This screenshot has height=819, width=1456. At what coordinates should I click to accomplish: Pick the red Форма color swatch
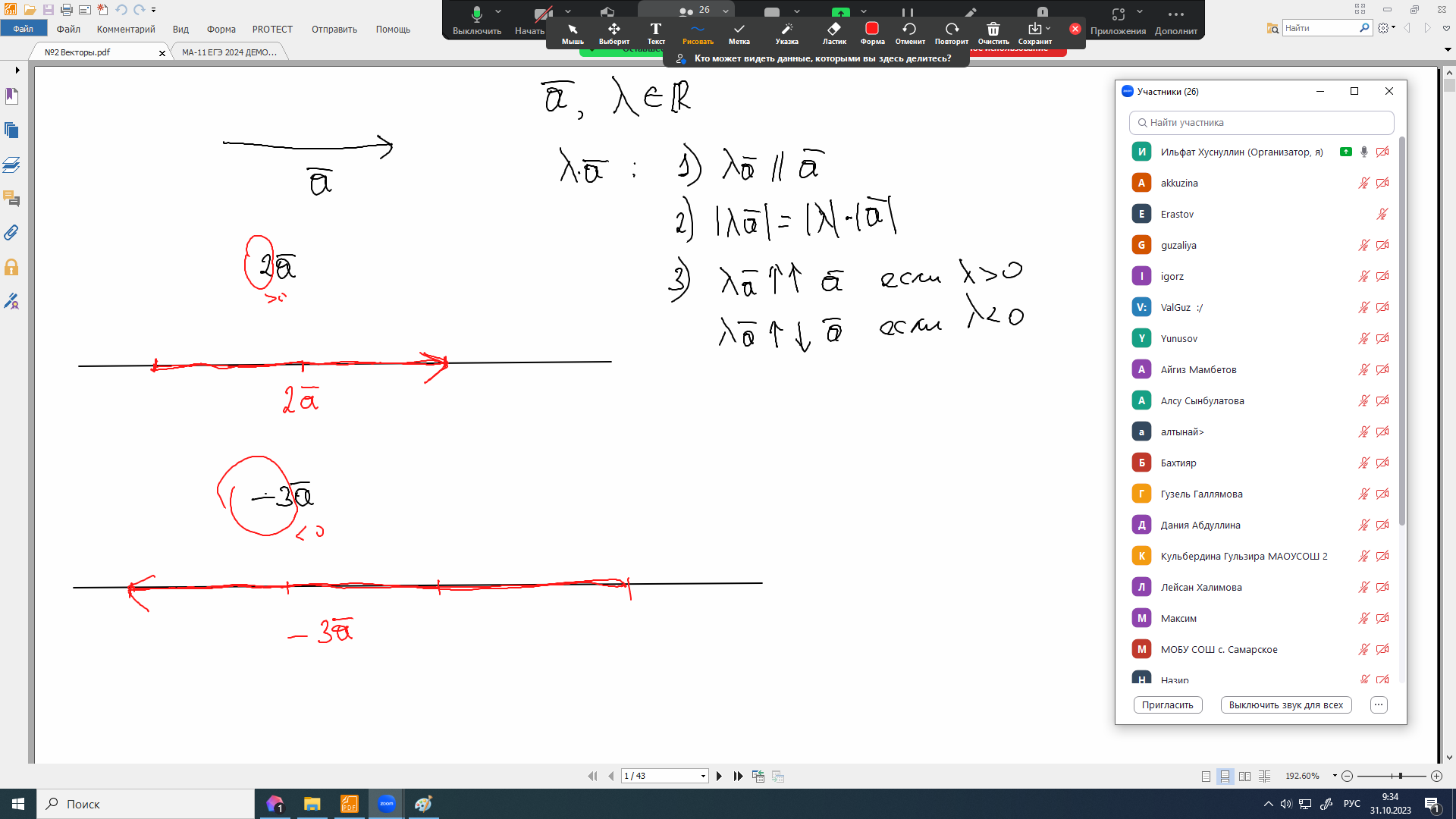point(872,29)
